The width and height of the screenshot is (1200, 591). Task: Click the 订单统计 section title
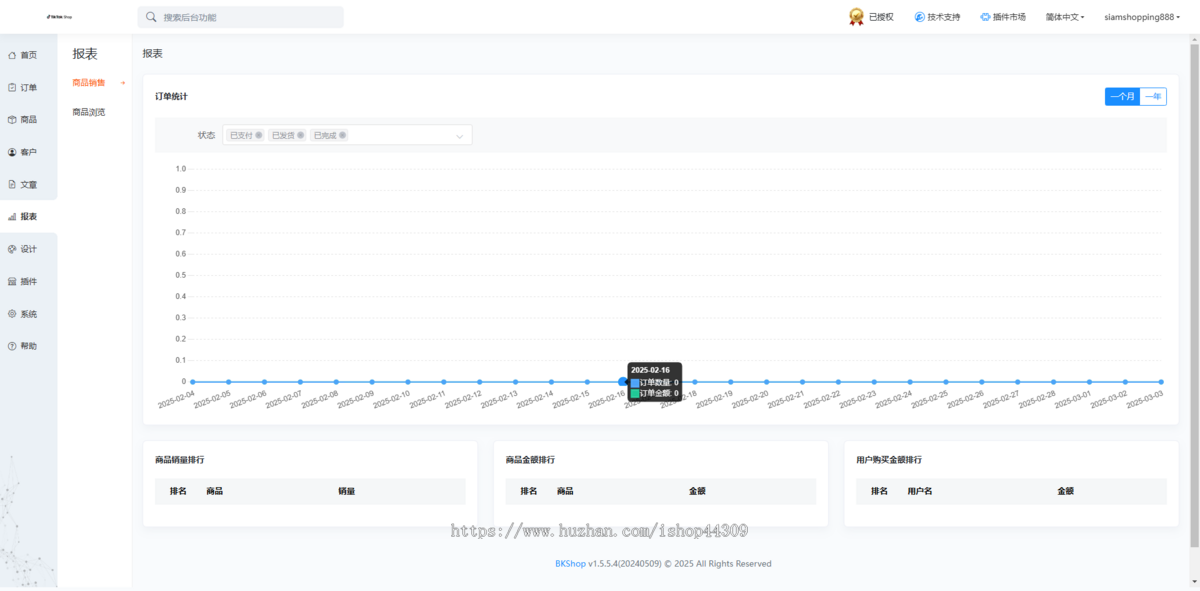[171, 96]
